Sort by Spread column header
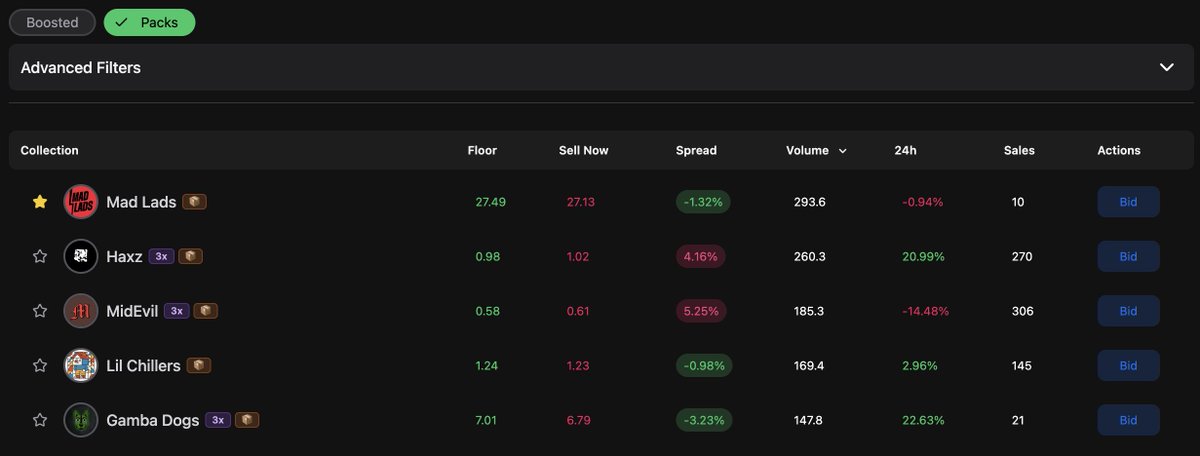This screenshot has height=456, width=1200. tap(696, 151)
